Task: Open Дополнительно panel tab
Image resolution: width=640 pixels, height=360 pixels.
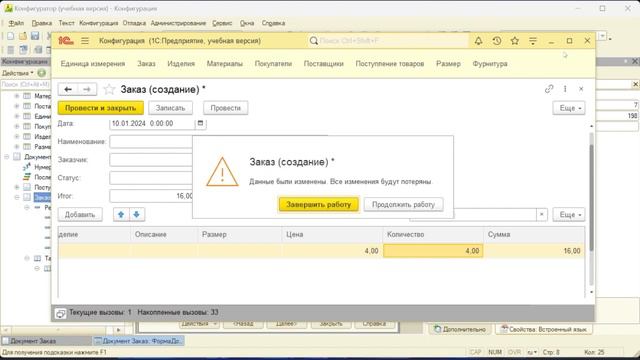Action: pyautogui.click(x=460, y=329)
